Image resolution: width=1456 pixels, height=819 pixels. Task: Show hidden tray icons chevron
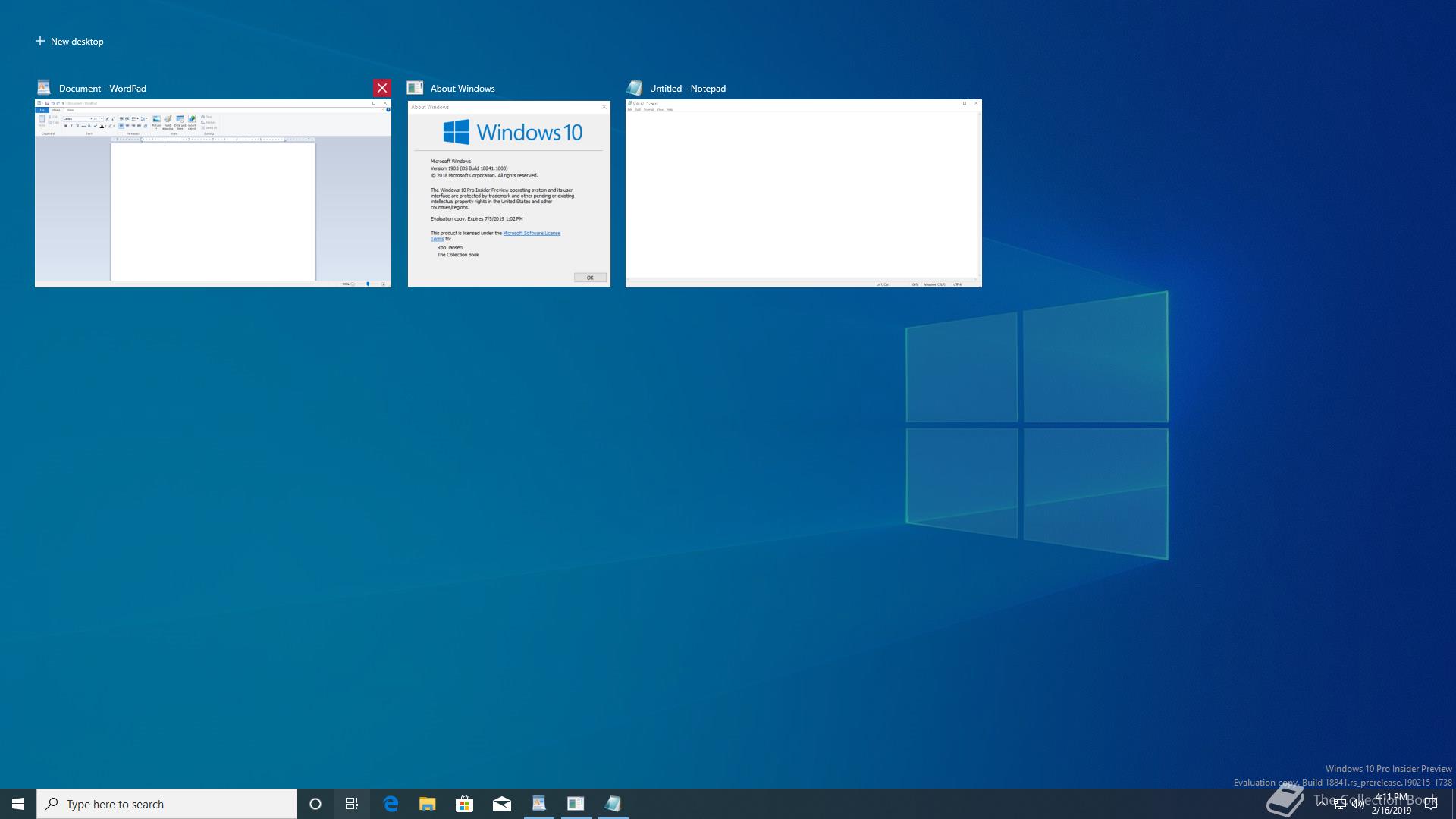click(1322, 804)
